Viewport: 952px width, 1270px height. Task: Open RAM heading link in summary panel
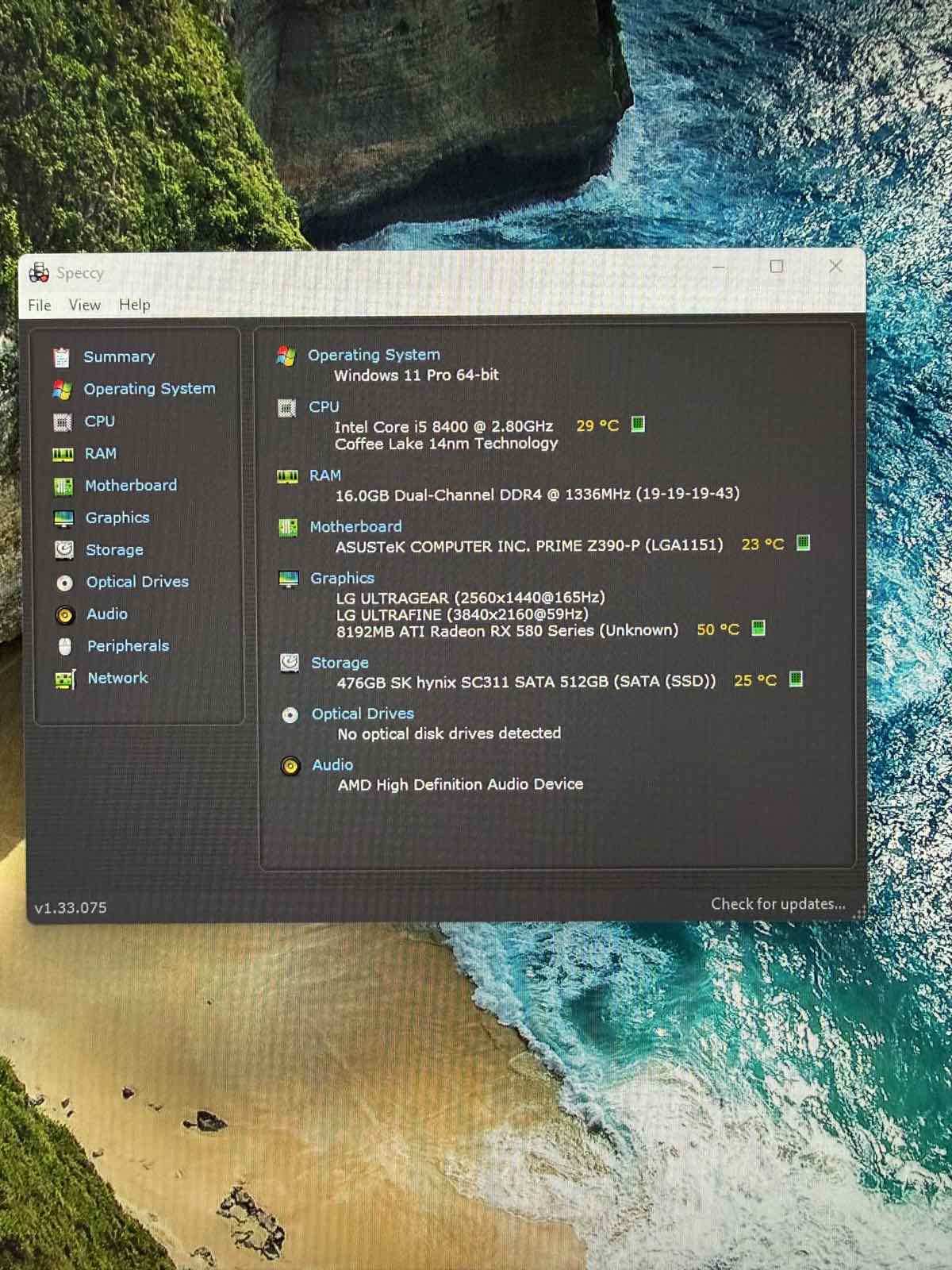325,475
